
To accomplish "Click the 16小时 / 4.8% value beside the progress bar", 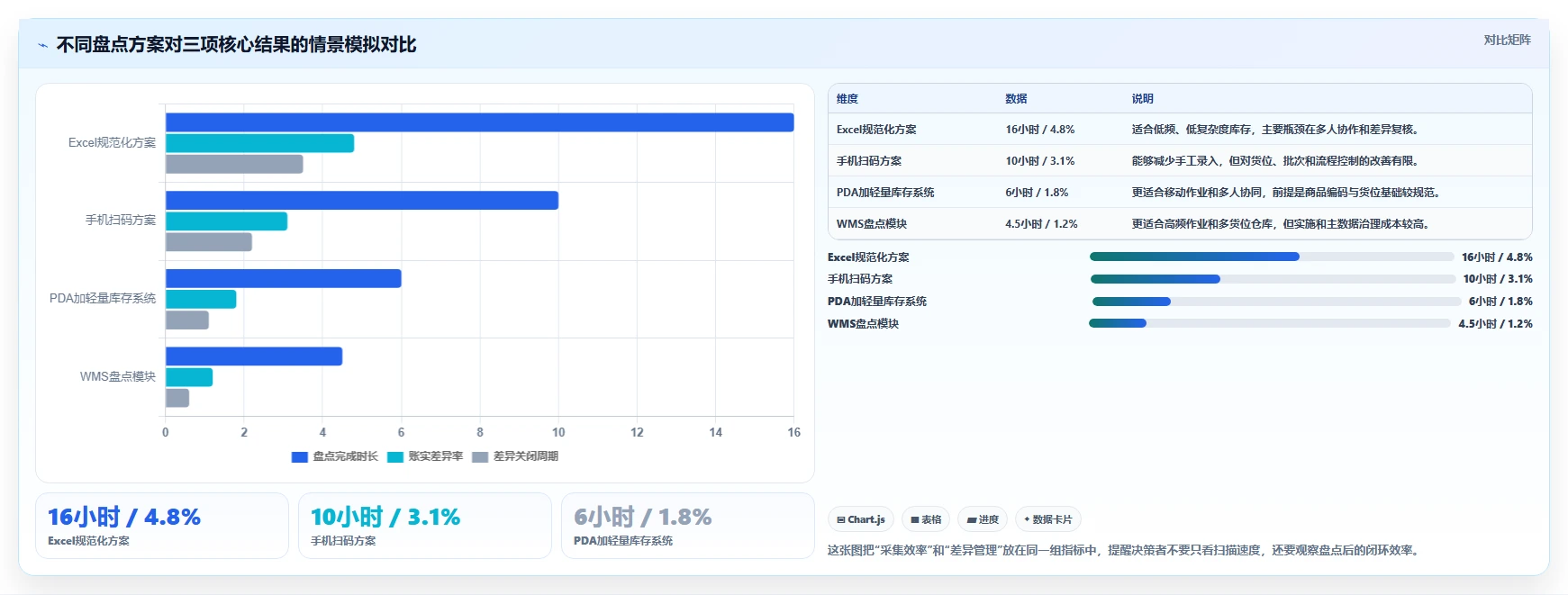I will pyautogui.click(x=1497, y=257).
